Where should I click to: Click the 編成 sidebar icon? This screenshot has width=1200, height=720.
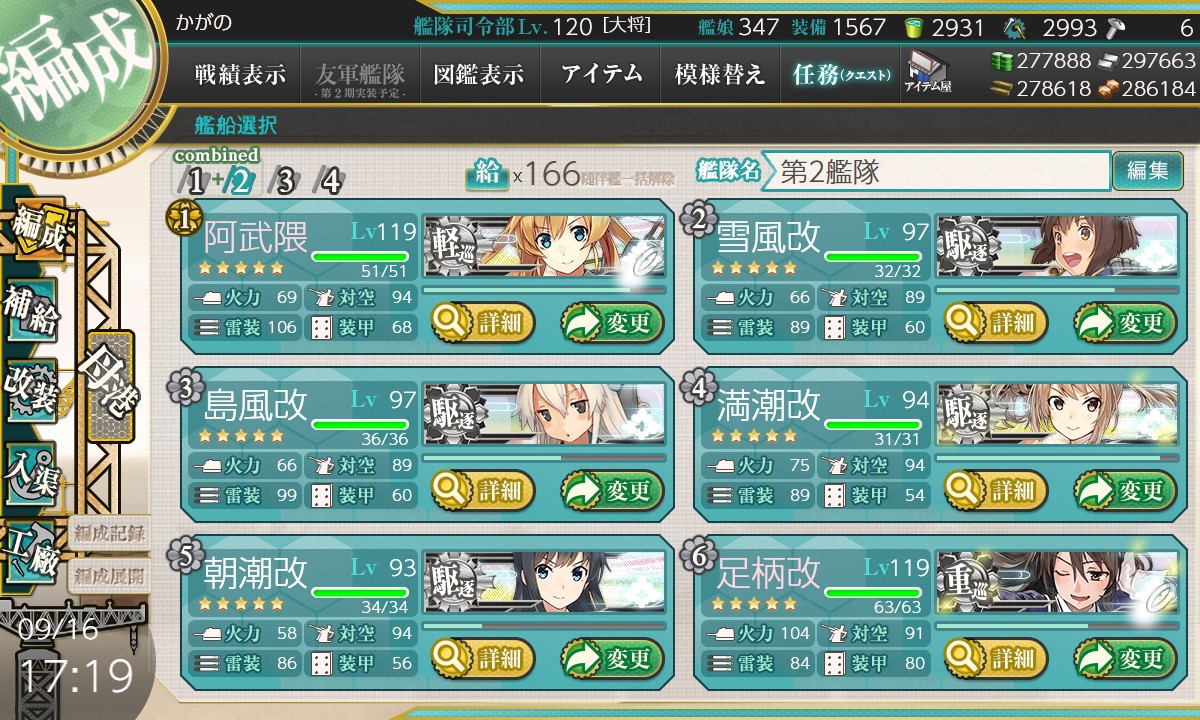pos(35,230)
